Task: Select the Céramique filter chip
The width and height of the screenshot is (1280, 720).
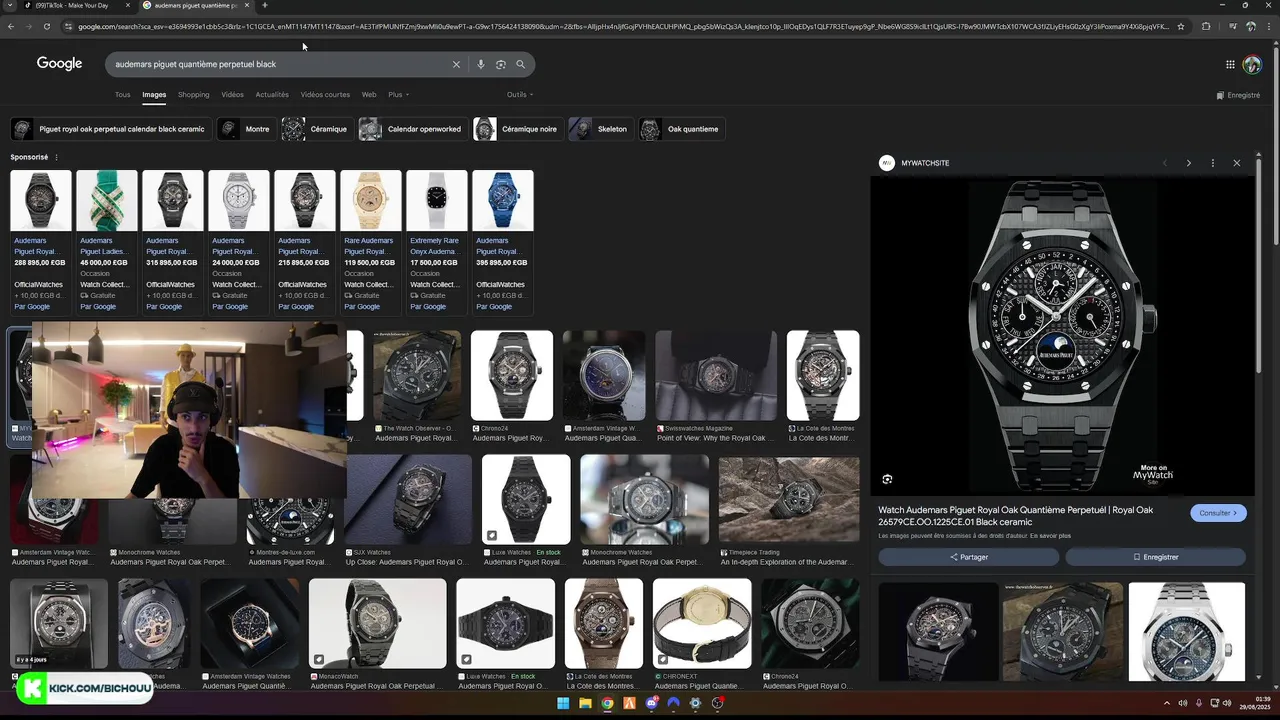Action: [x=316, y=129]
